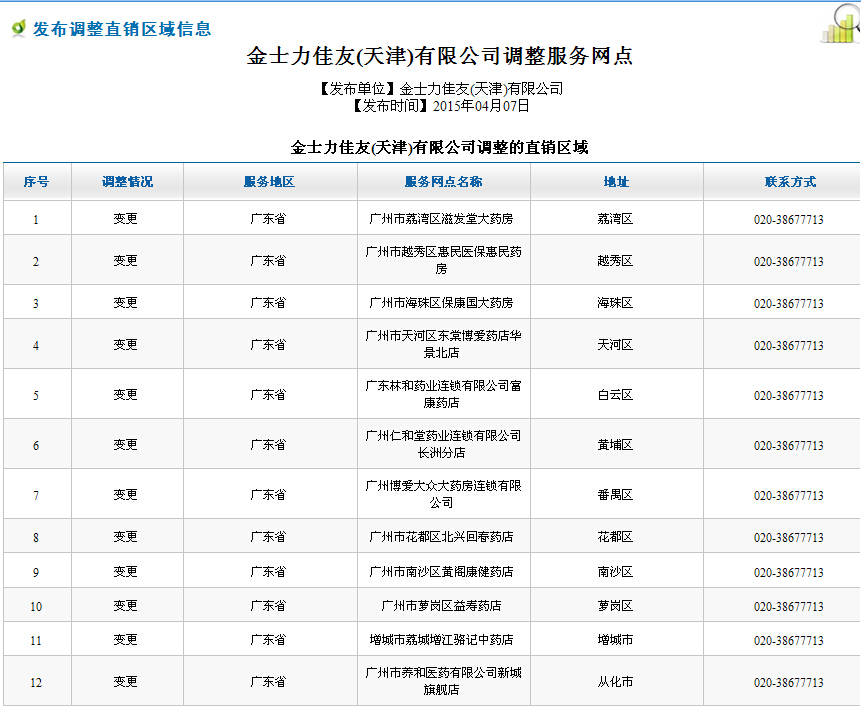Click the 广东林和药业连锁有限公司富康药店 entry

[x=442, y=394]
